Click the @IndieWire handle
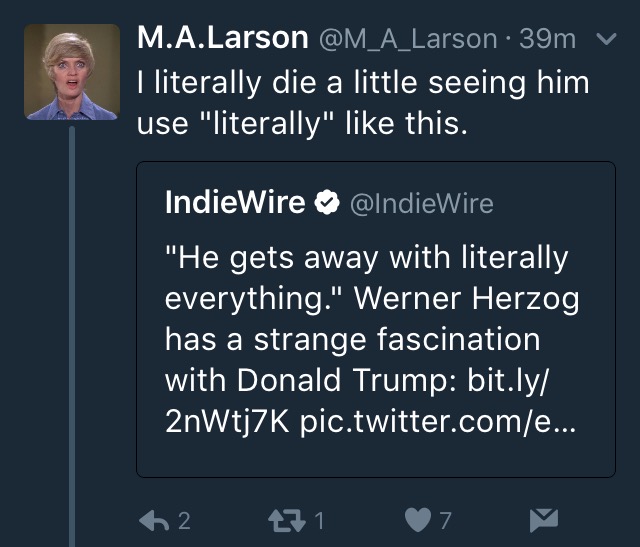Screen dimensions: 640x547 pos(420,204)
